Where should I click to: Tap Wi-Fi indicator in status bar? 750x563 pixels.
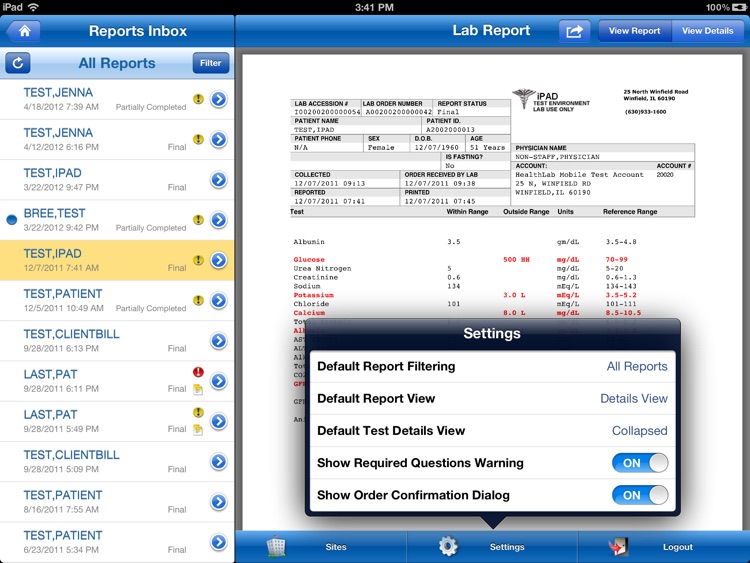click(33, 7)
